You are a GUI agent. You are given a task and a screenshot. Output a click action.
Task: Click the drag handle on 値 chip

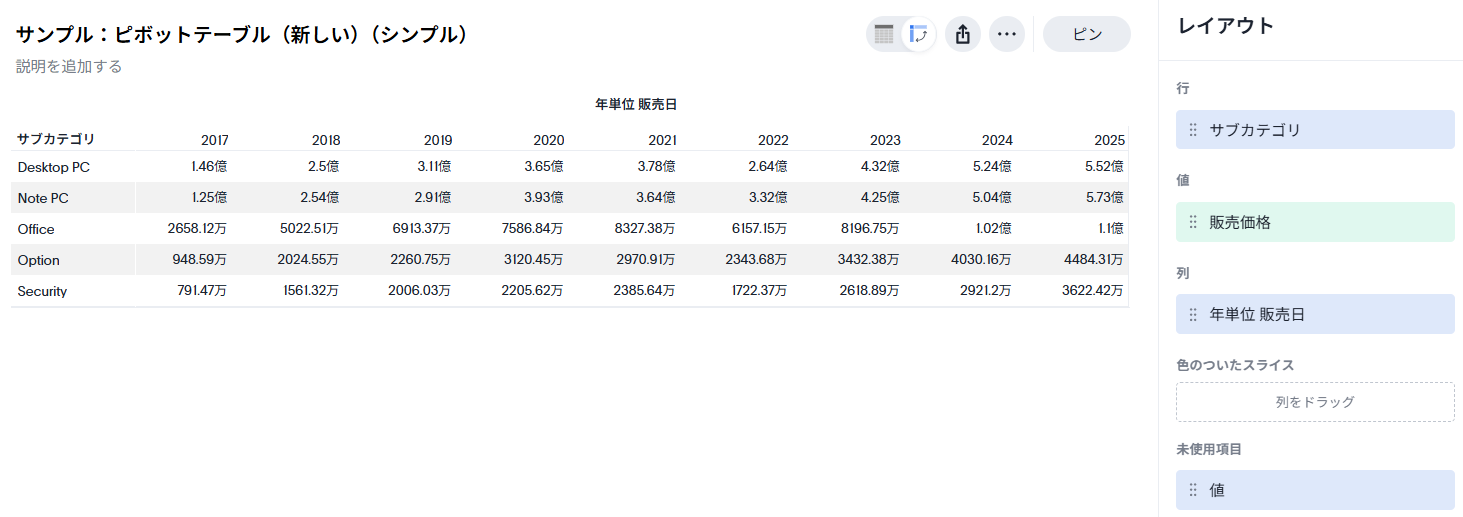click(1193, 490)
